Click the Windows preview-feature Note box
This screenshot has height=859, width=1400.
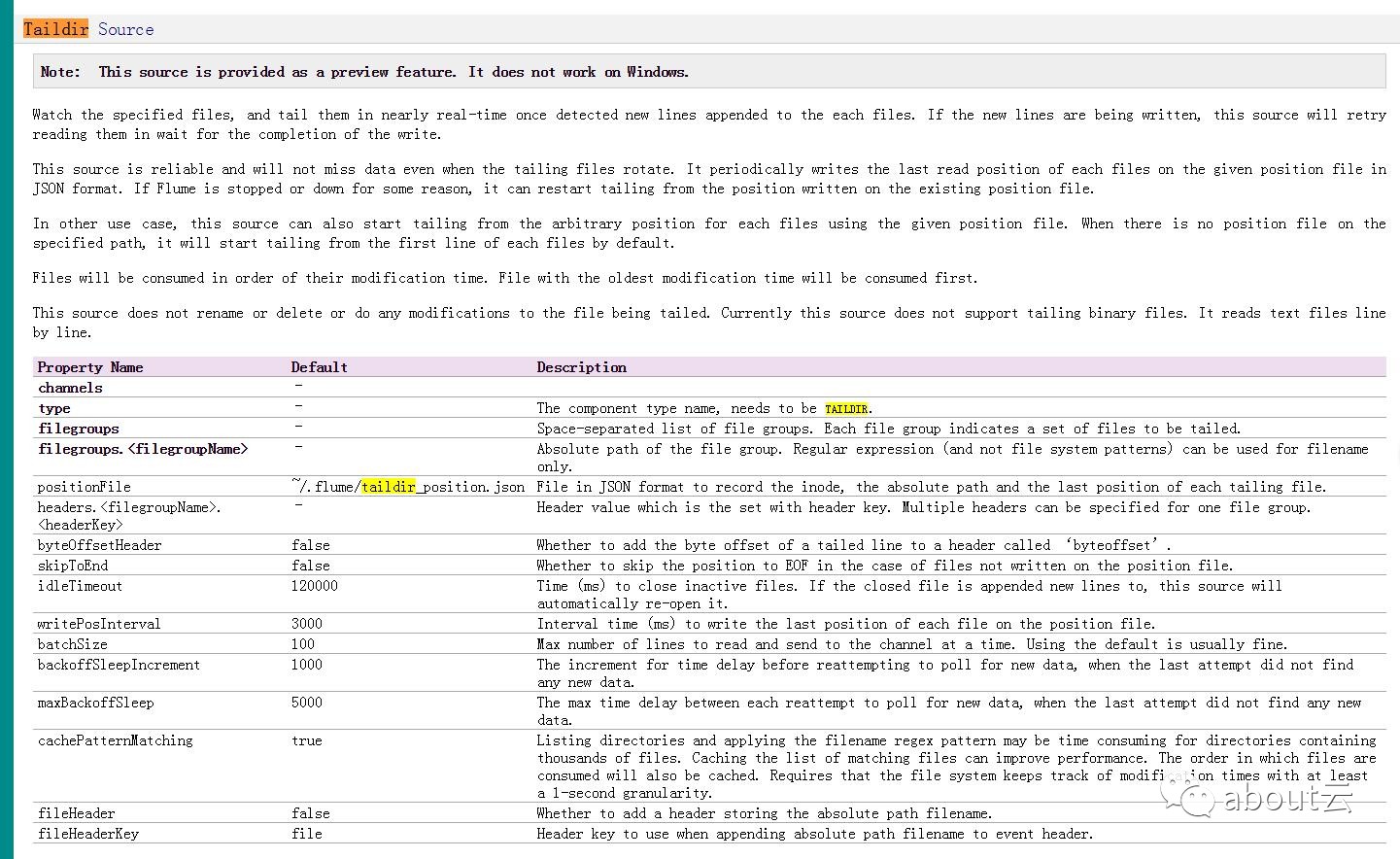pyautogui.click(x=709, y=72)
